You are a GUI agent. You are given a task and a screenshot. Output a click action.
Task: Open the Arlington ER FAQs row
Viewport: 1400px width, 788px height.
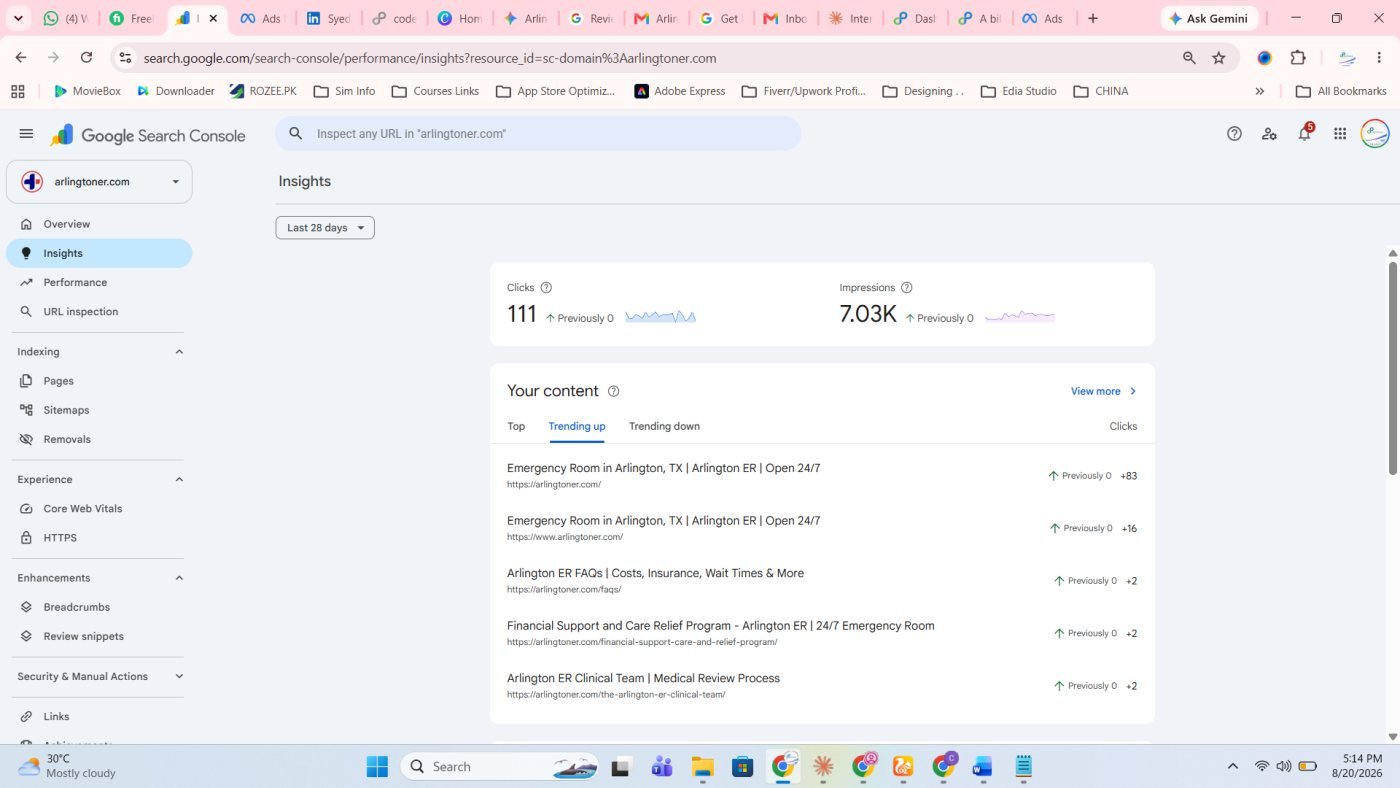point(822,581)
